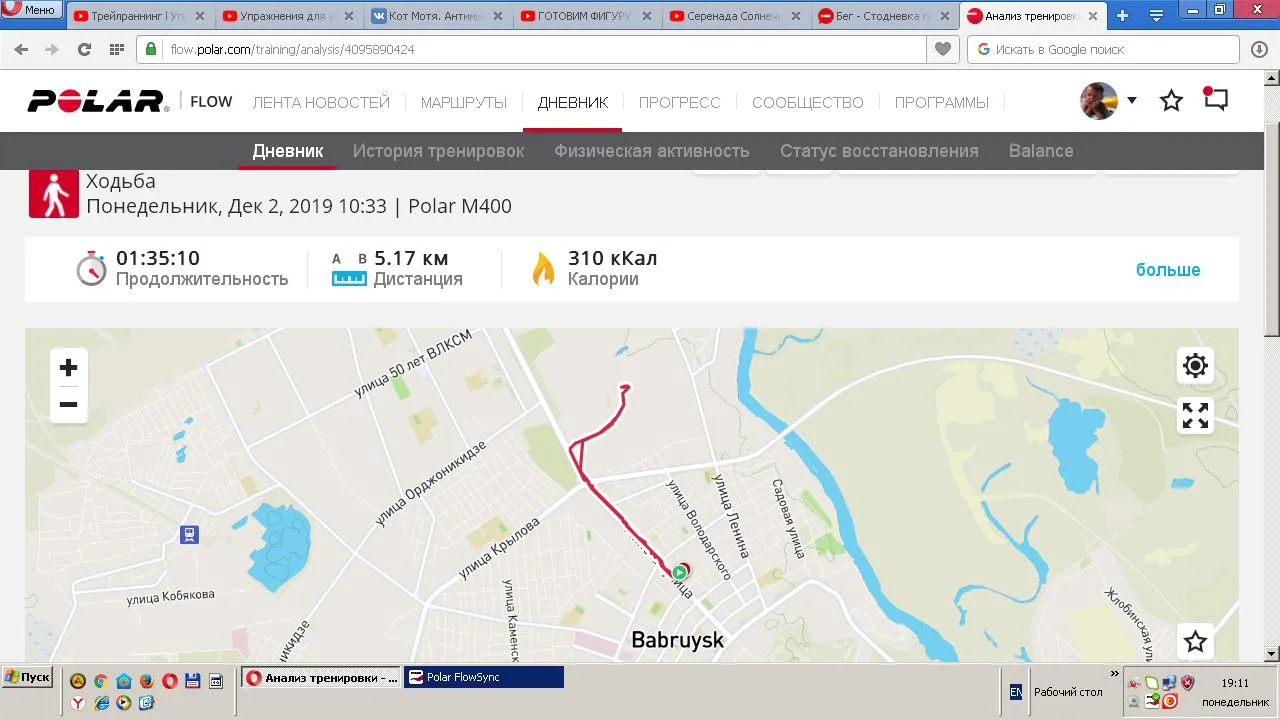1280x720 pixels.
Task: Go forward to the next page
Action: tap(52, 49)
